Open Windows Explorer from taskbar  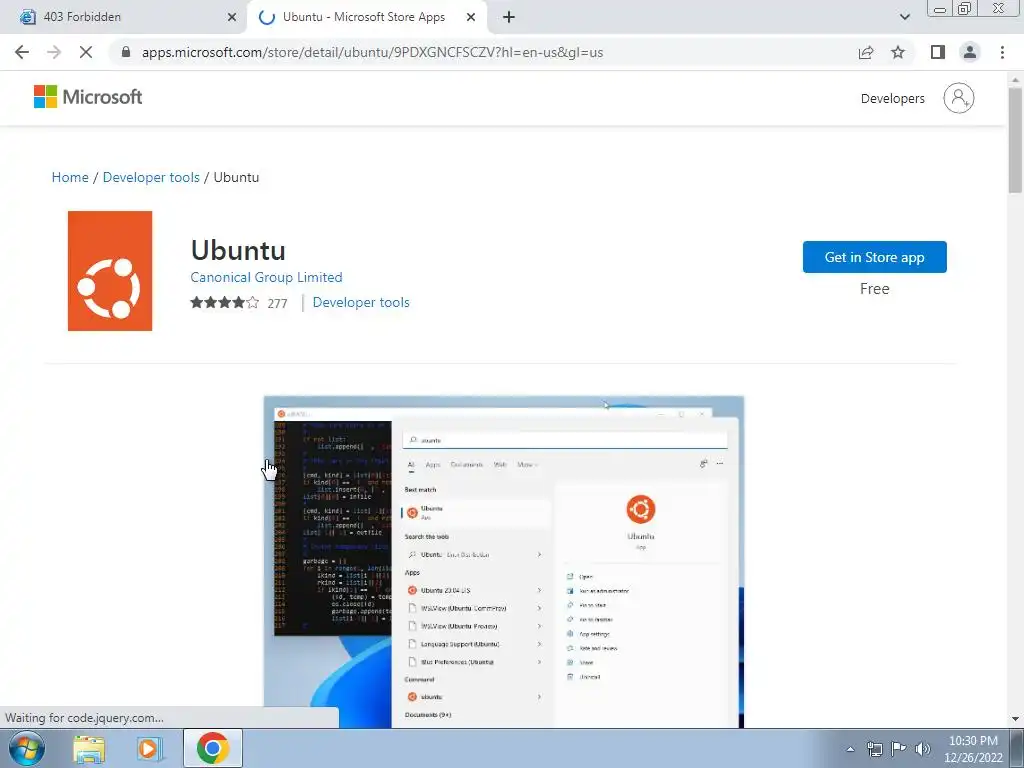coord(89,748)
